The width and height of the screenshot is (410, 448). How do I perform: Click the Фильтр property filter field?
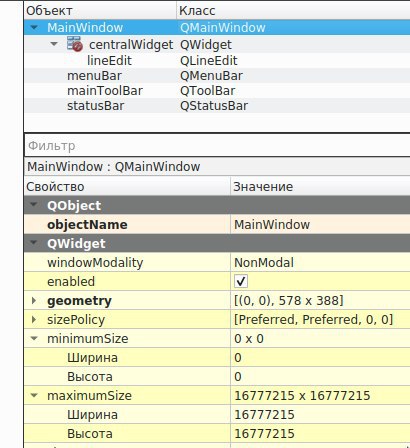217,146
